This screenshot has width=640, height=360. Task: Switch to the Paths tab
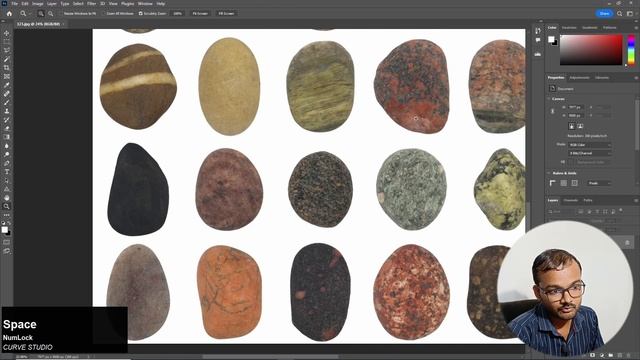point(588,200)
